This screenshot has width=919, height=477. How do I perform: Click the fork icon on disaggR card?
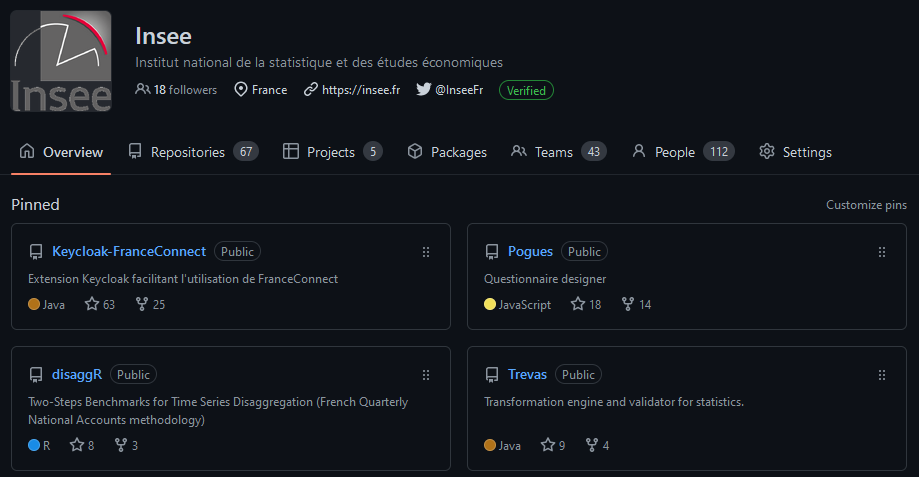(121, 445)
